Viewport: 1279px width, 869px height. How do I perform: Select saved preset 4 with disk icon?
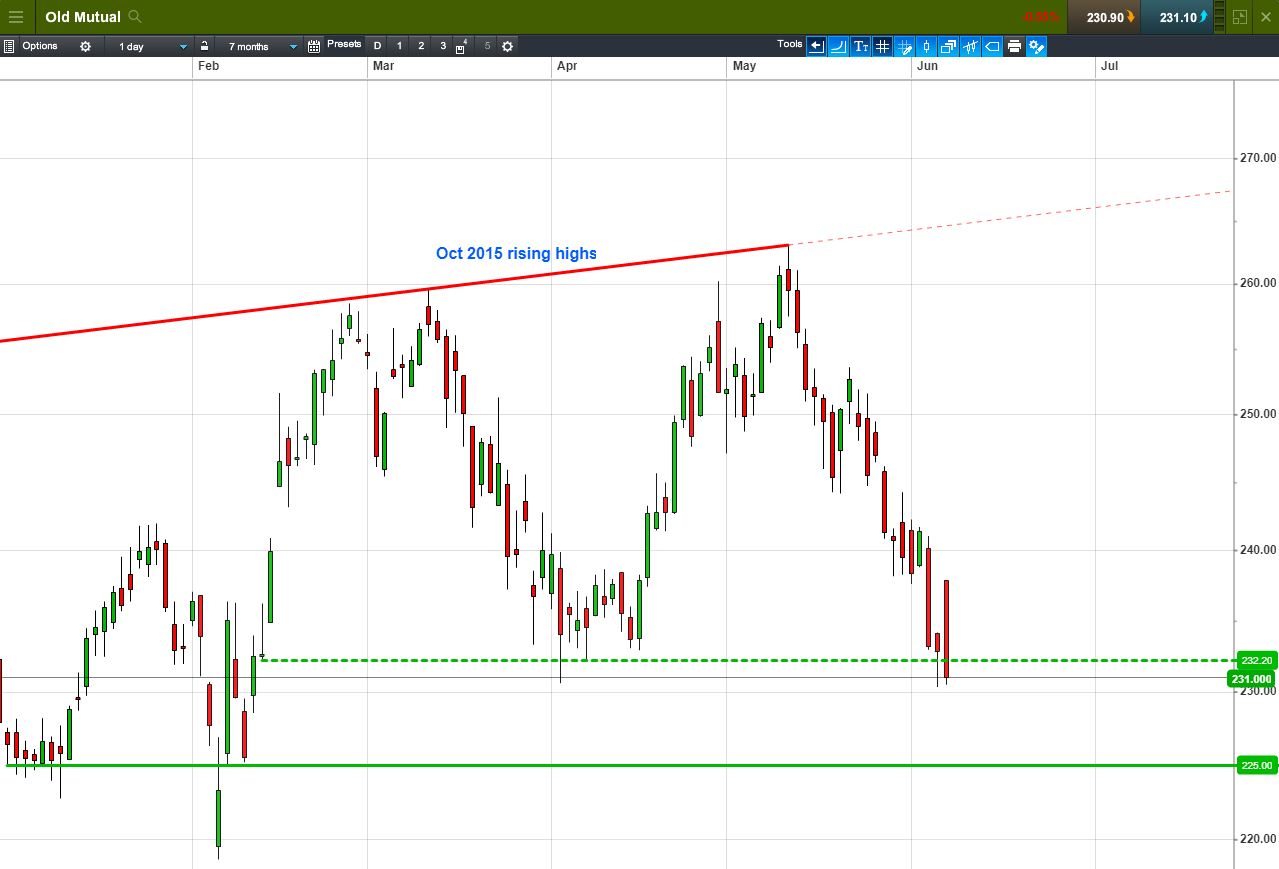[462, 46]
